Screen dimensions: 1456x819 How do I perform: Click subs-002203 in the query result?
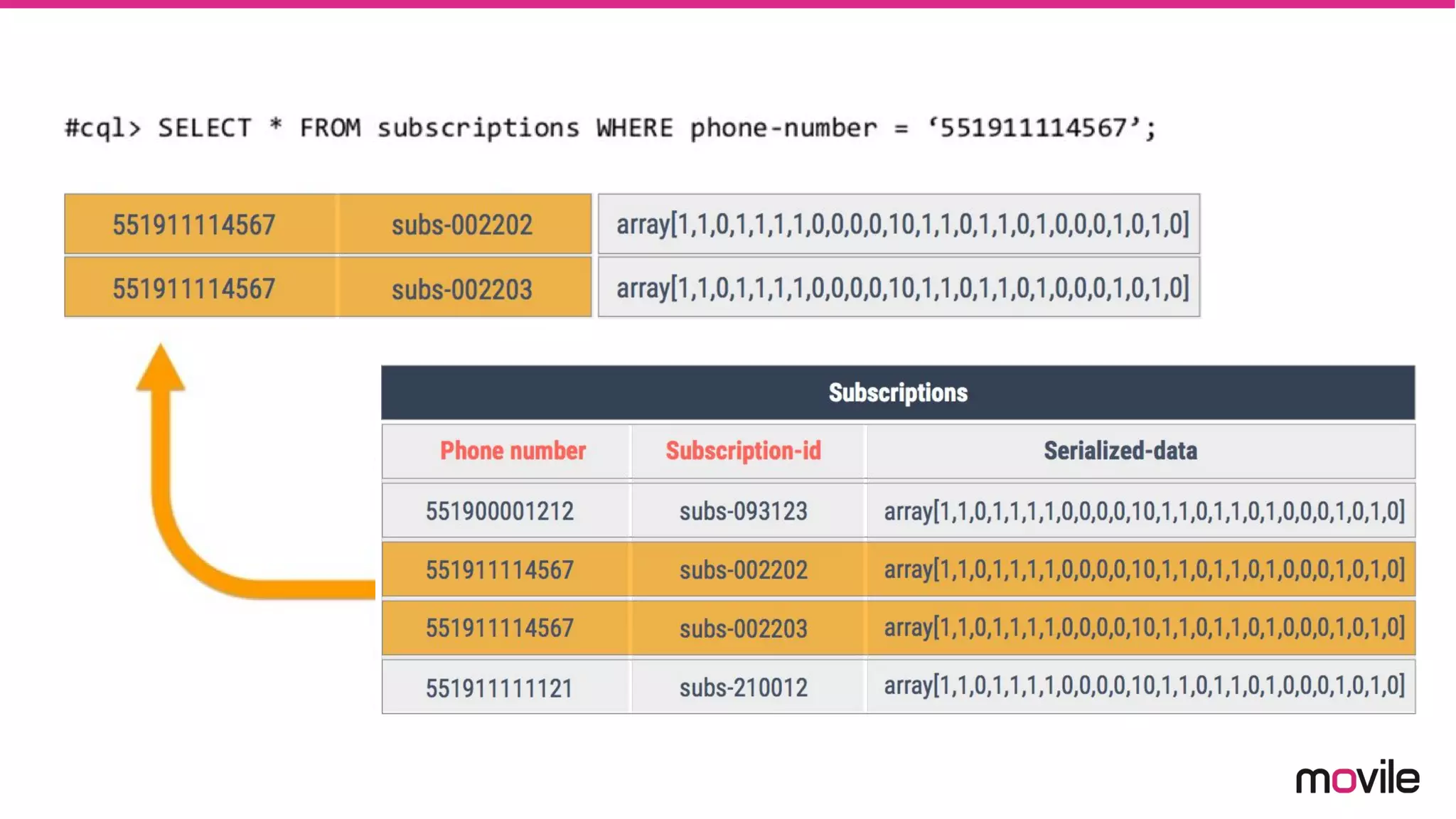[x=464, y=287]
